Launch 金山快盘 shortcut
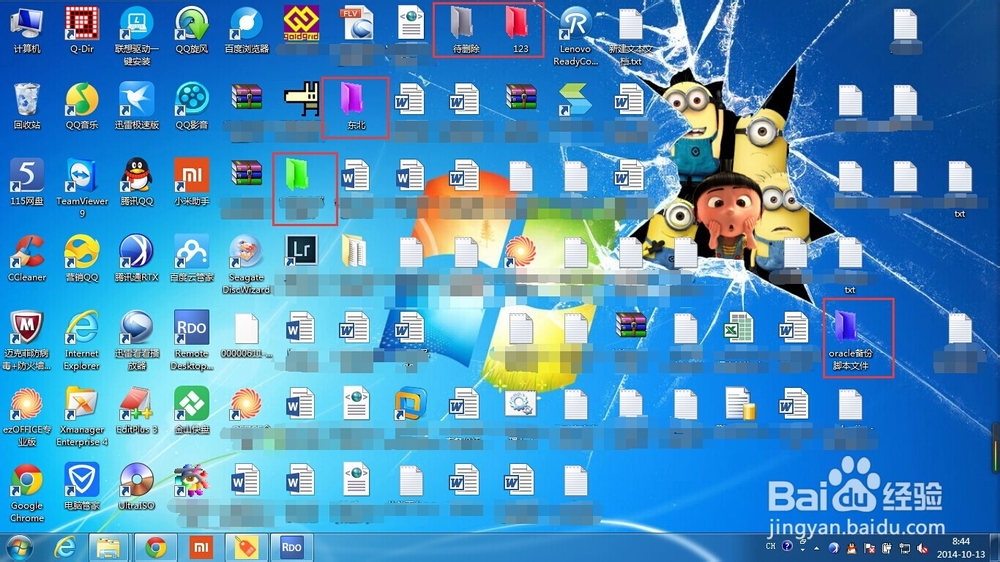This screenshot has height=562, width=1000. [x=191, y=411]
